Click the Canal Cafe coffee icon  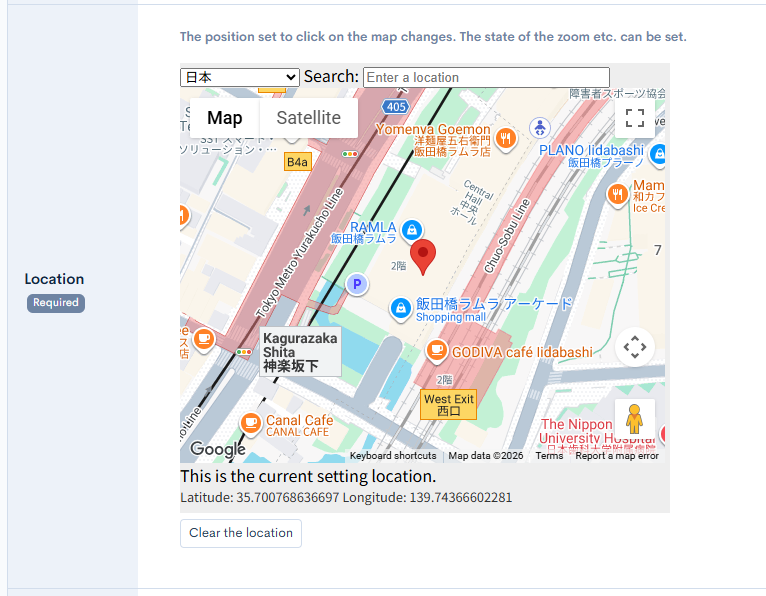tap(251, 422)
